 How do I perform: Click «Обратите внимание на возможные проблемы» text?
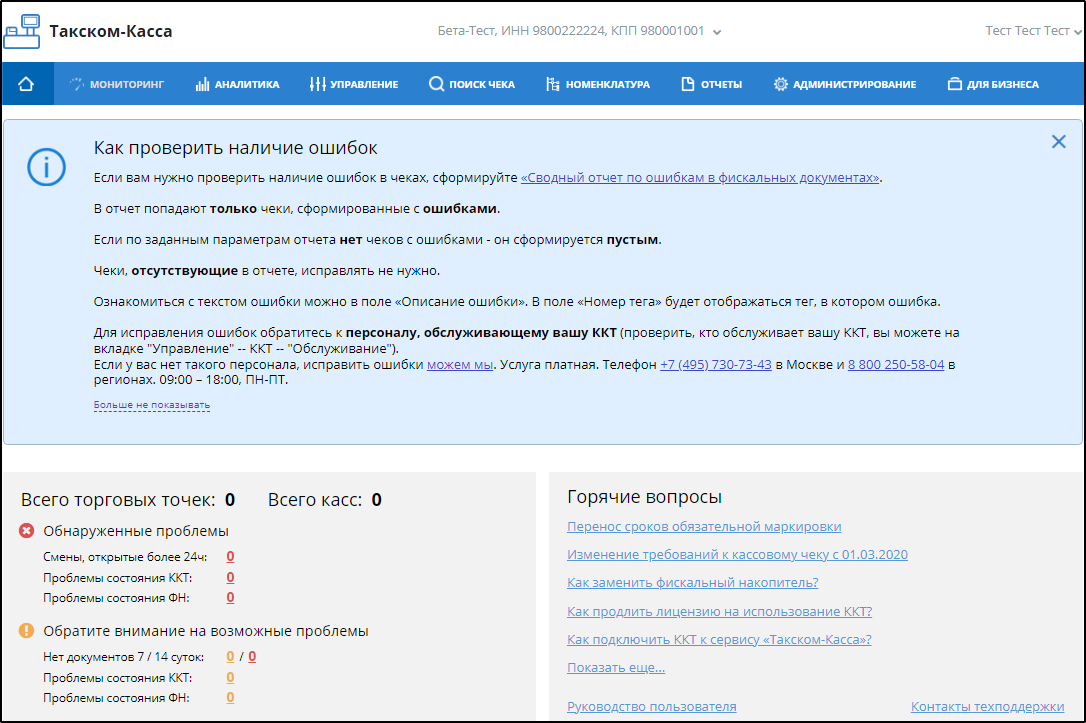pyautogui.click(x=206, y=631)
